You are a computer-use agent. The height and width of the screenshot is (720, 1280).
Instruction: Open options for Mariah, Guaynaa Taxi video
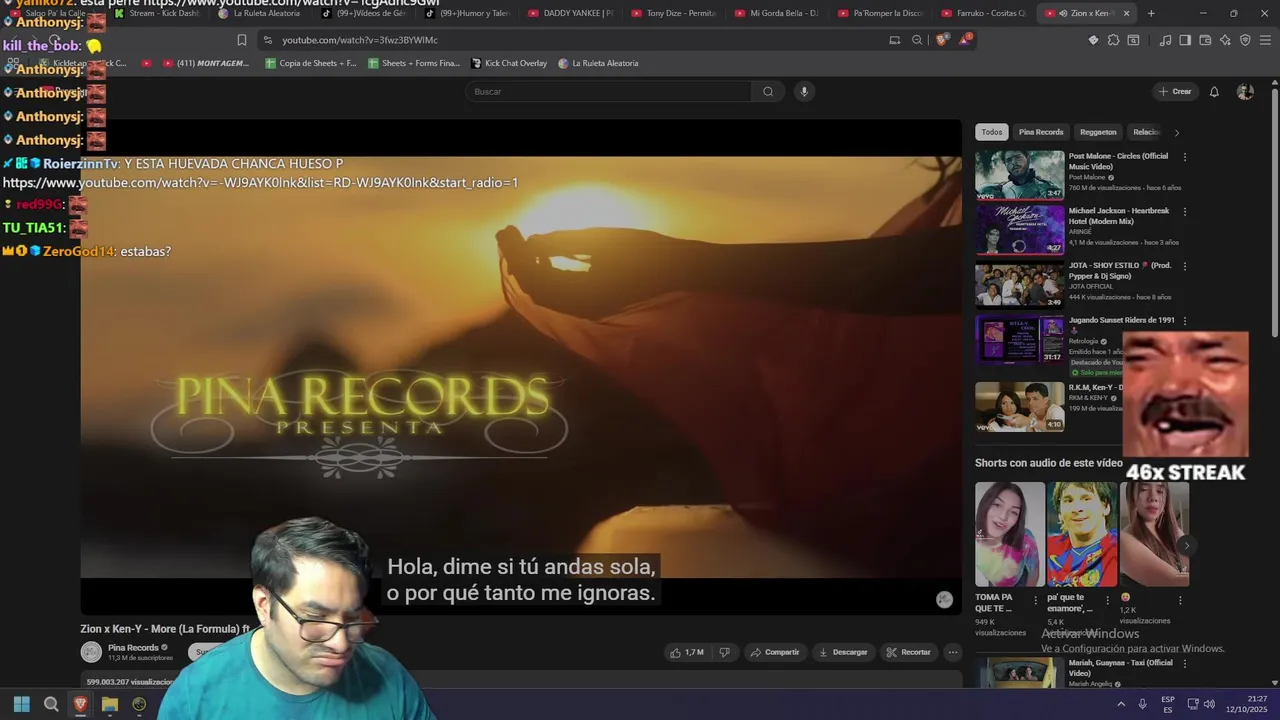[1185, 663]
